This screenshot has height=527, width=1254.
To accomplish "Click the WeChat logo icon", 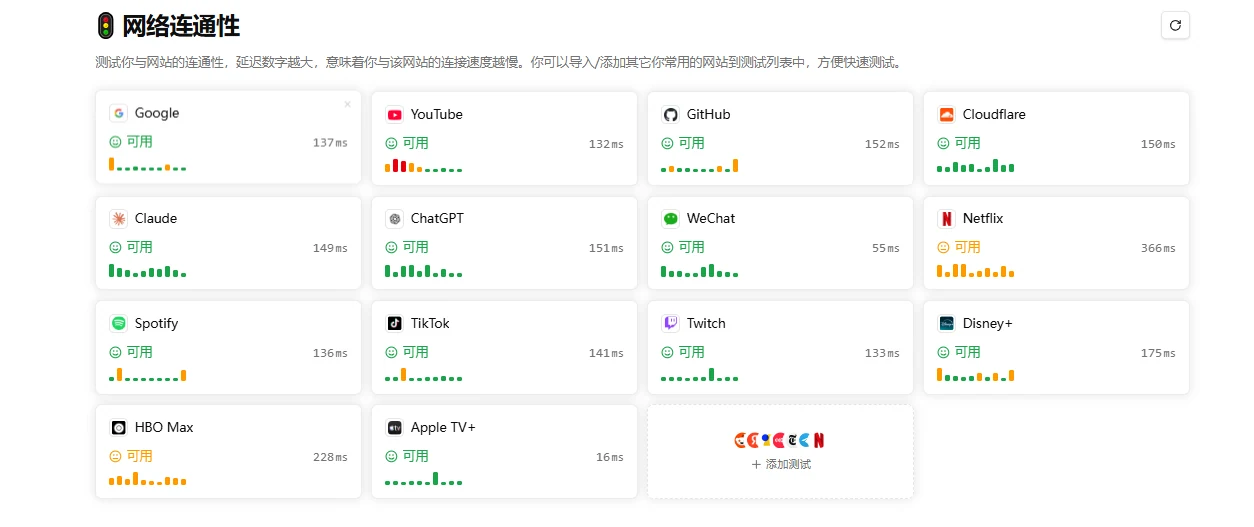I will click(x=670, y=218).
